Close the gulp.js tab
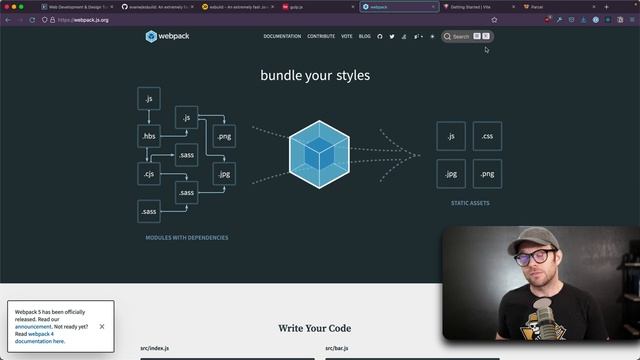640x360 pixels. (x=353, y=7)
